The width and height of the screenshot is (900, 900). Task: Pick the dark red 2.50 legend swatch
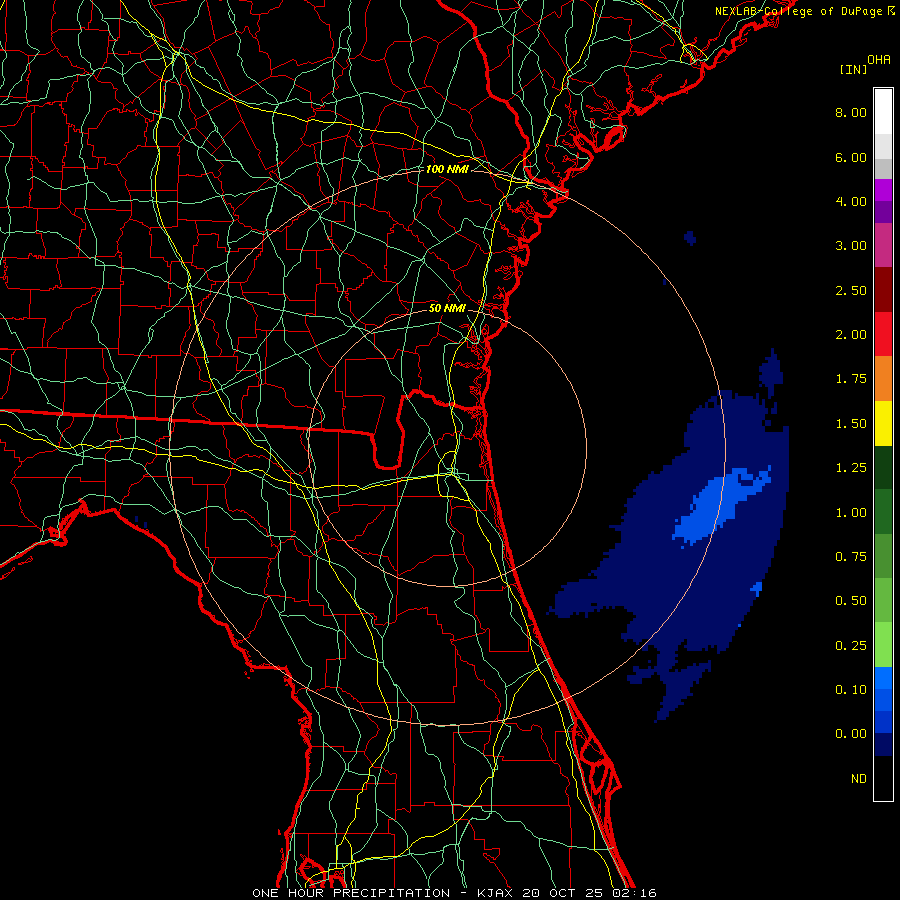[x=883, y=290]
